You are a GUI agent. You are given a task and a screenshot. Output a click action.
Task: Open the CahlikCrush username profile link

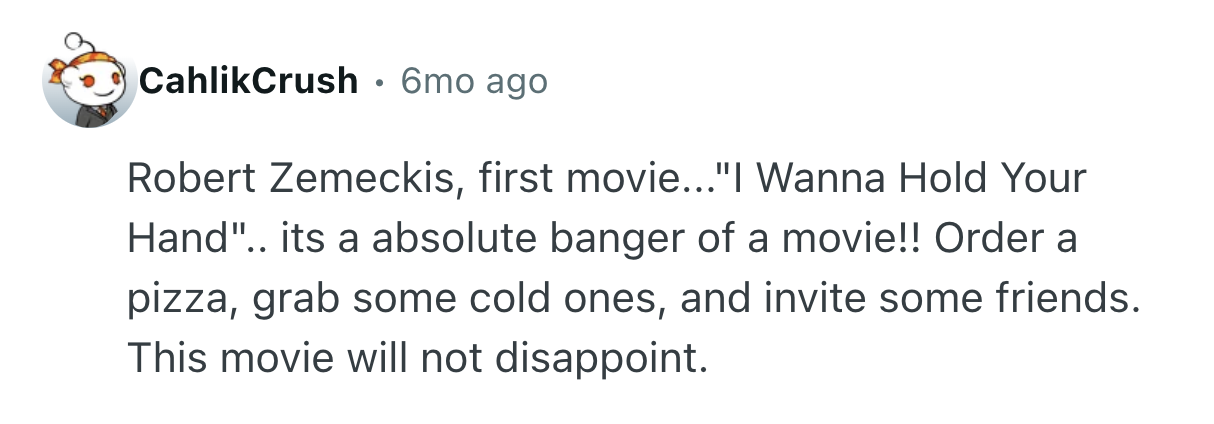pos(249,80)
